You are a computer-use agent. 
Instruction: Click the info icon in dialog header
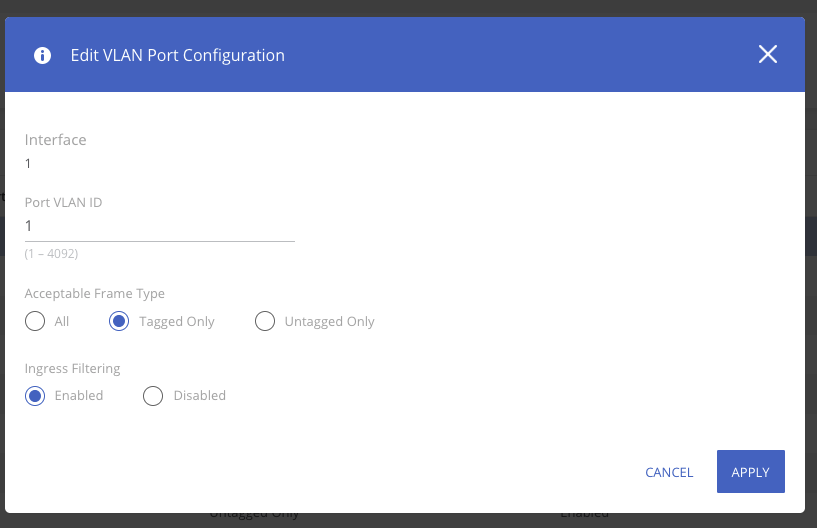[42, 55]
